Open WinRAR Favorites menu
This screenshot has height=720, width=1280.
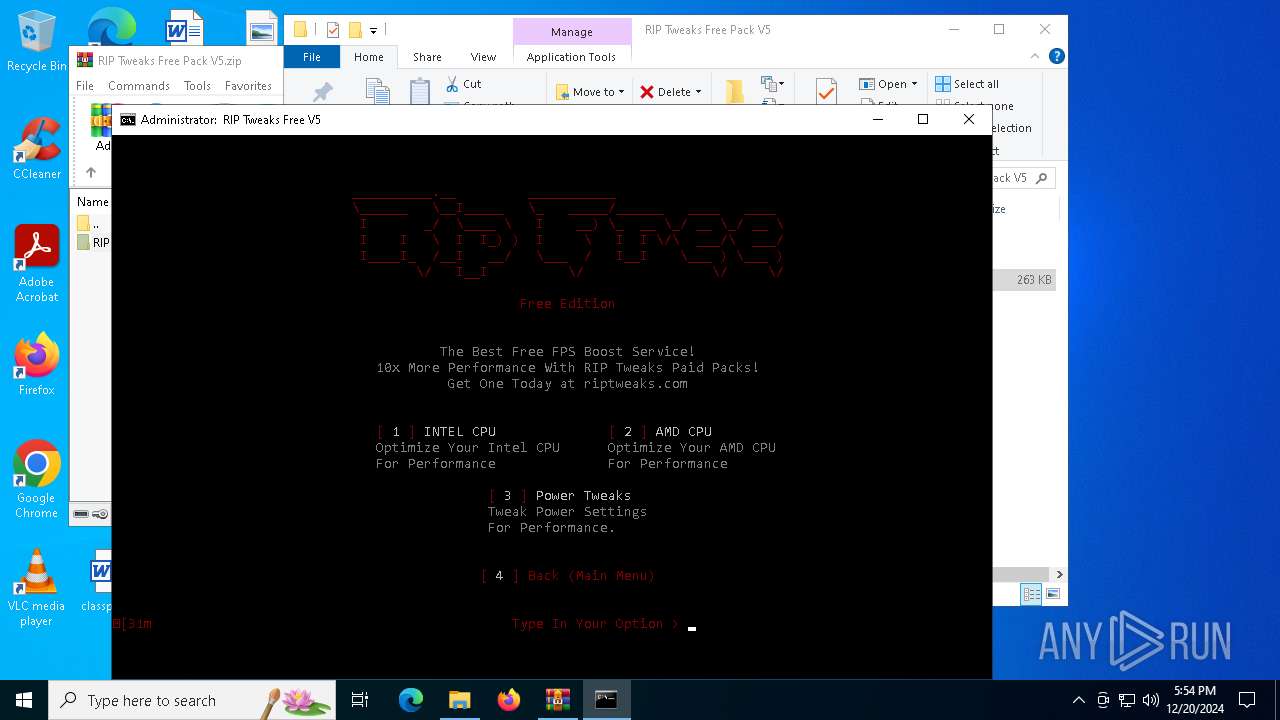coord(248,86)
